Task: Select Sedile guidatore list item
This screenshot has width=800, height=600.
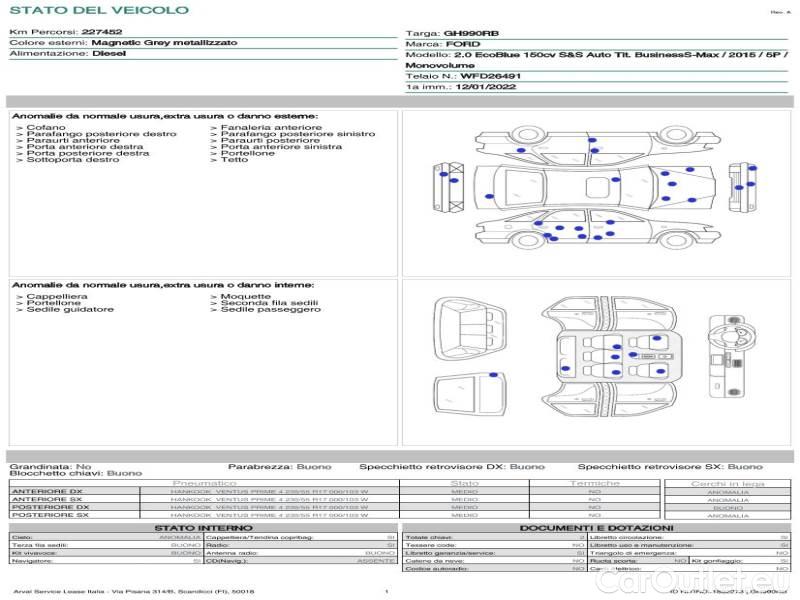Action: [x=70, y=310]
